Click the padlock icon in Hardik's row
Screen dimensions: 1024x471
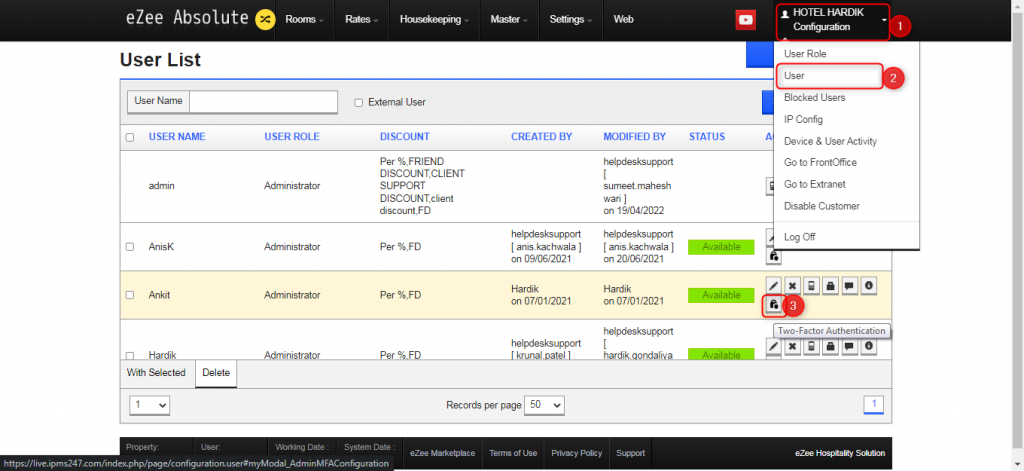pos(830,346)
